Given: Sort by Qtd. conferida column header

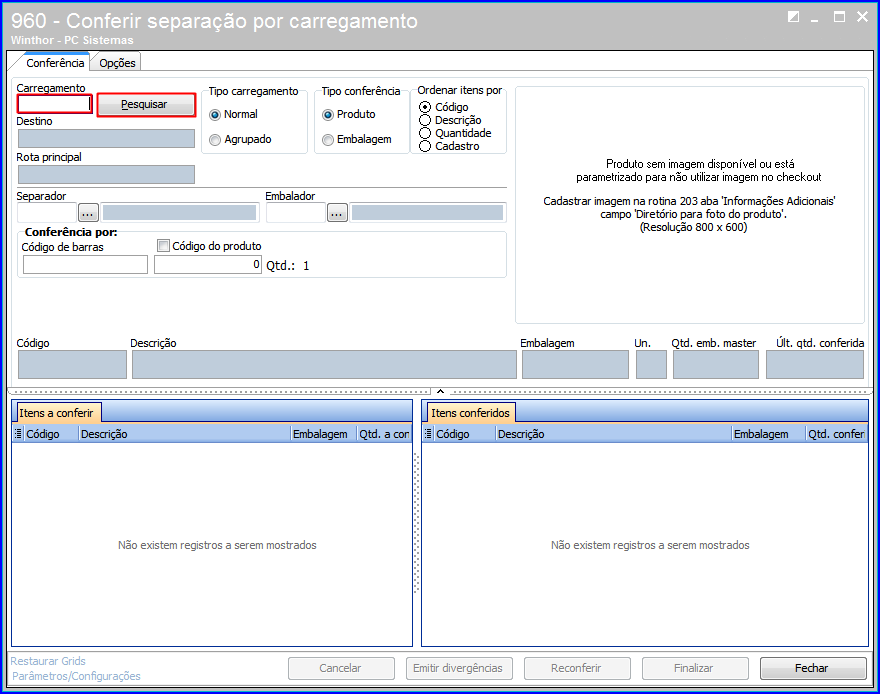Looking at the screenshot, I should pyautogui.click(x=837, y=434).
